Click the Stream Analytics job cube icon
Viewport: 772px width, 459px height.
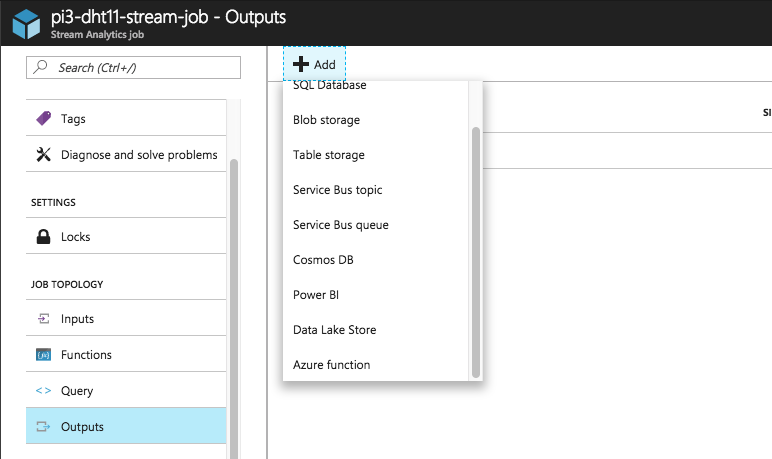click(26, 24)
